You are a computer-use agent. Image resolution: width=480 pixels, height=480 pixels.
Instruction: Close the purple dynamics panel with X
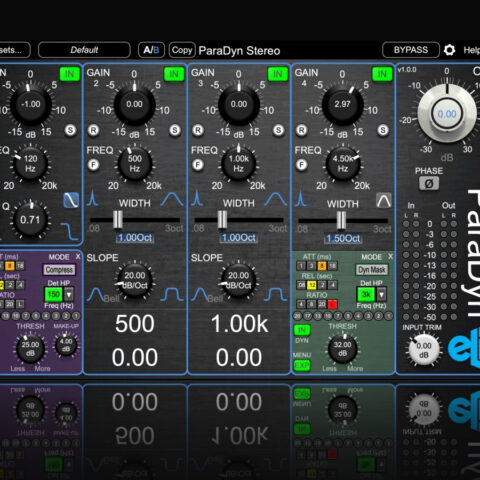click(x=78, y=256)
